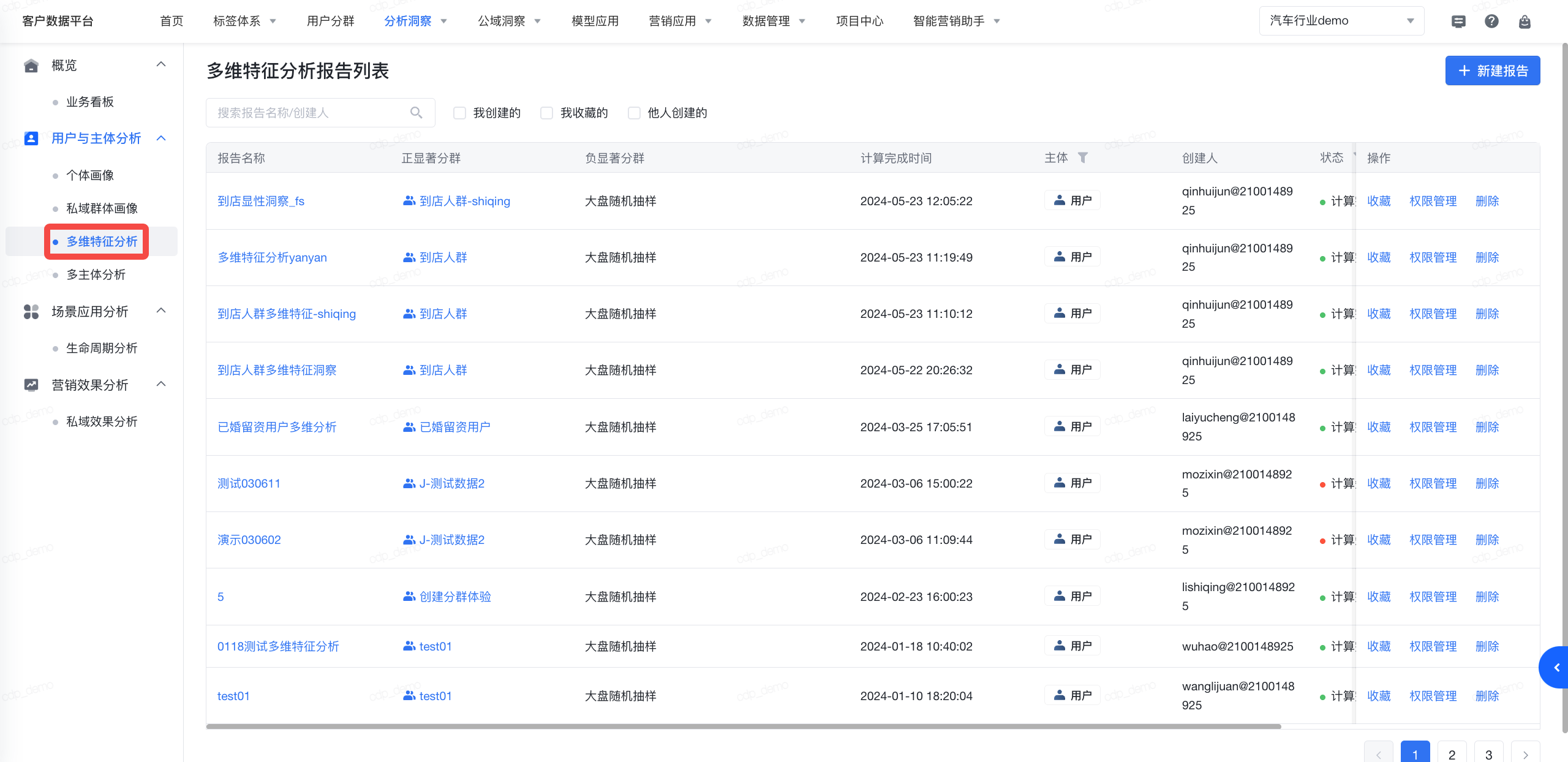Open the 汽车行业demo project selector

point(1341,21)
